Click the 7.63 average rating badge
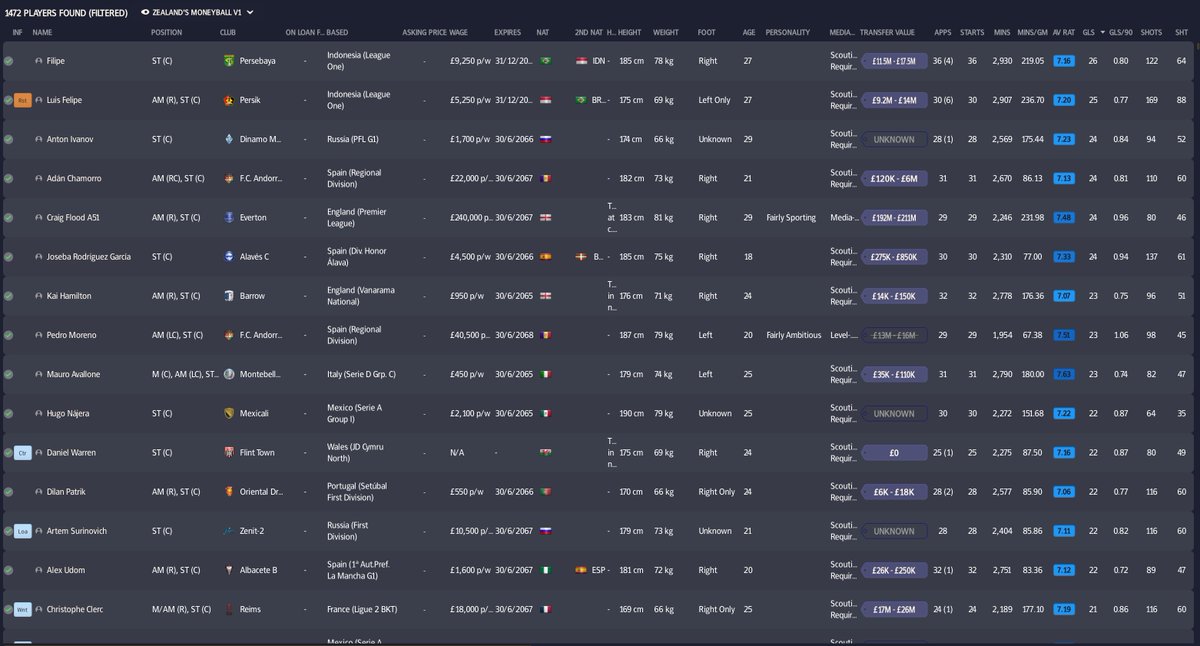 (1064, 374)
